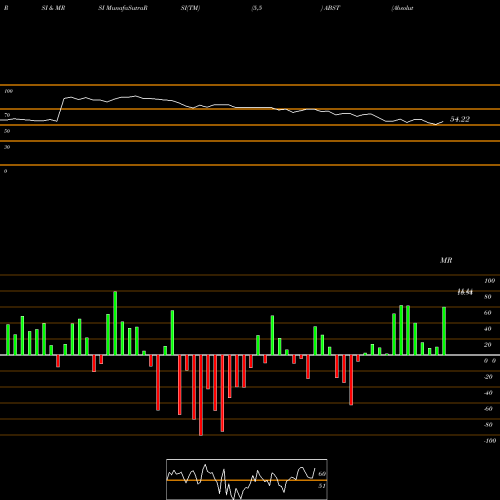Viewport: 500px width, 500px height.
Task: Click the 40 label on MR axis
Action: [x=488, y=329]
